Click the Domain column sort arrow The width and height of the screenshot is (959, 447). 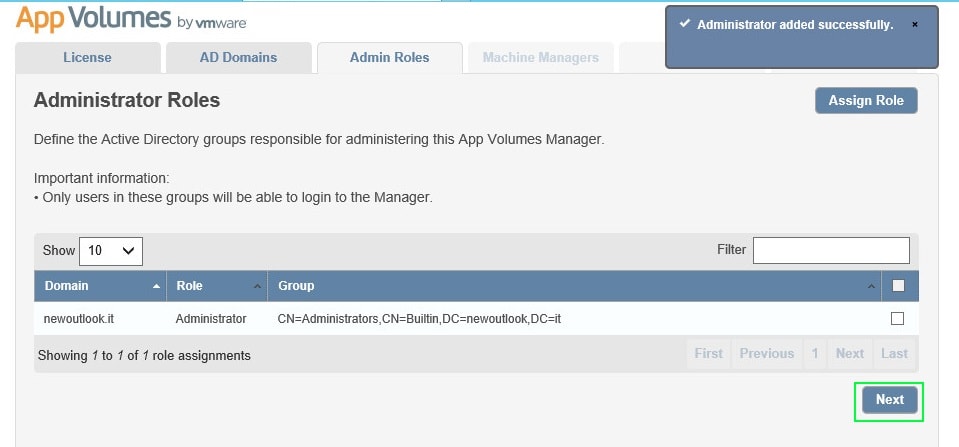(156, 287)
